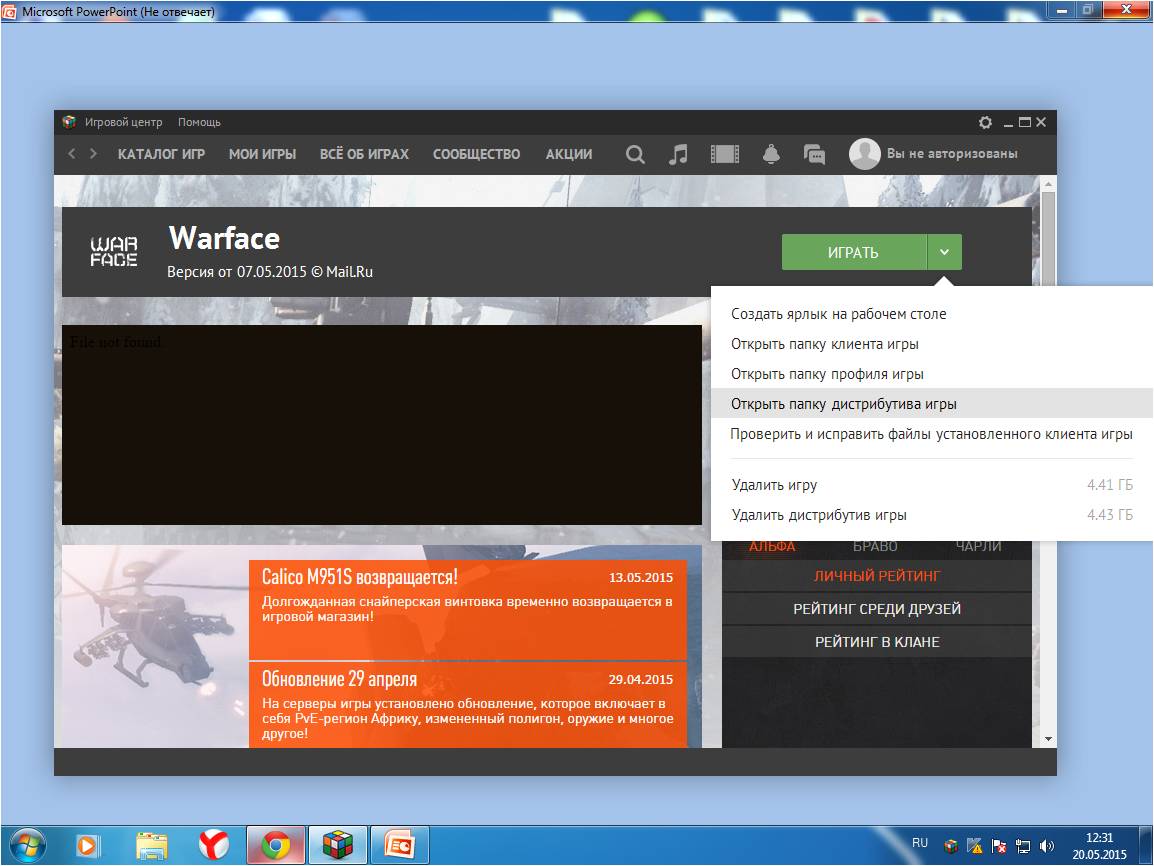Go to ВСЁ ОБ ИГРАХ tab
1154x866 pixels.
(364, 154)
